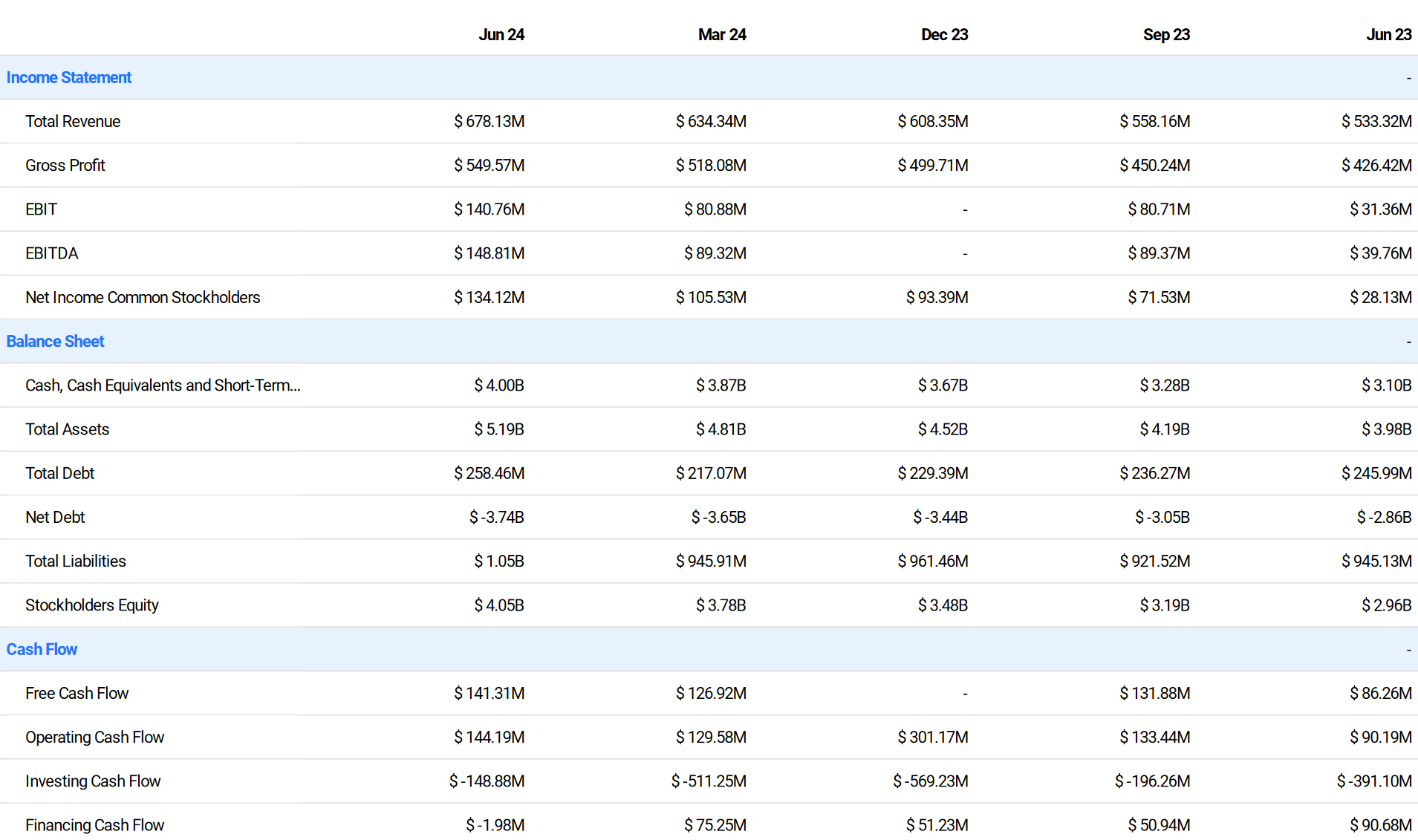Select Net Income value $ 93.39M
This screenshot has width=1418, height=840.
pyautogui.click(x=937, y=297)
